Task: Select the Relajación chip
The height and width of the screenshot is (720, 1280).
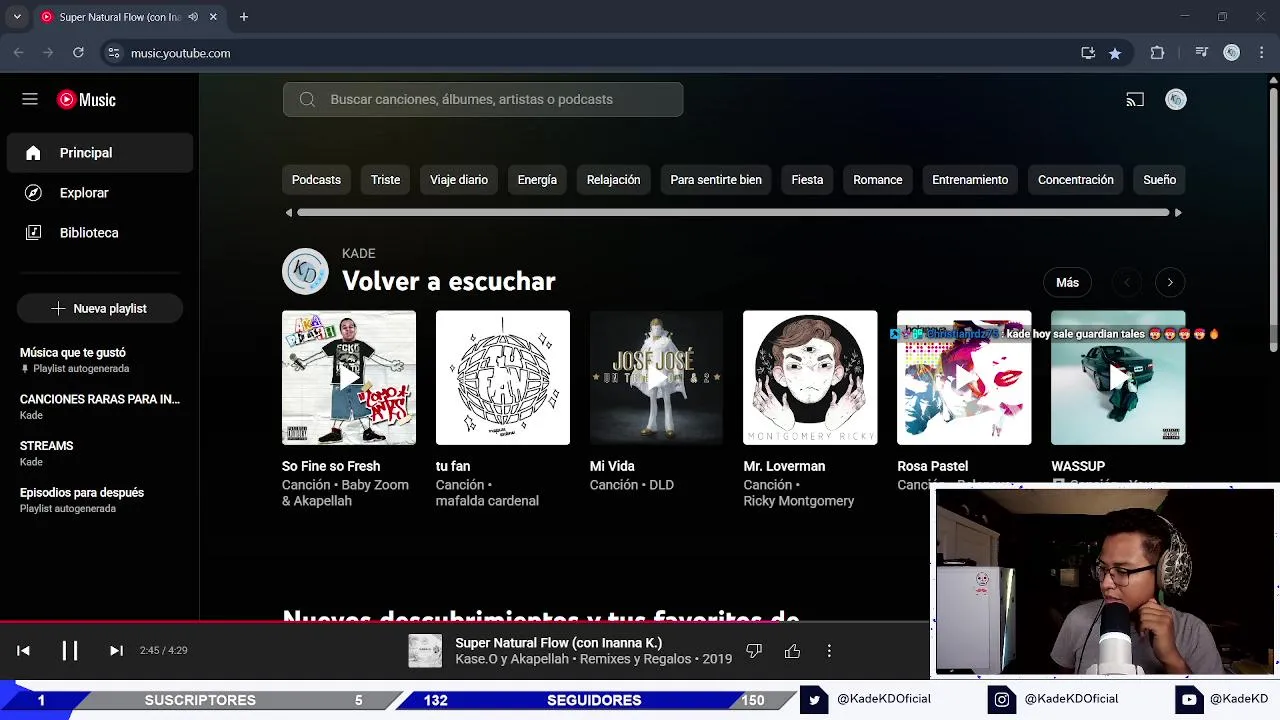Action: pyautogui.click(x=613, y=180)
